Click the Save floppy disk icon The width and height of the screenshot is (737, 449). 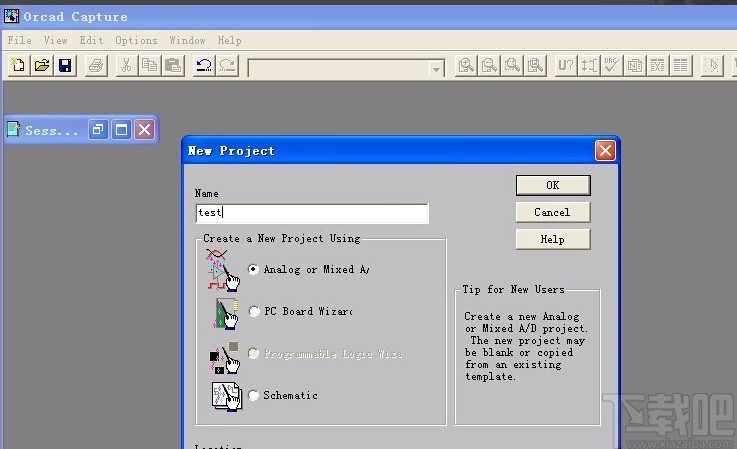(x=65, y=65)
